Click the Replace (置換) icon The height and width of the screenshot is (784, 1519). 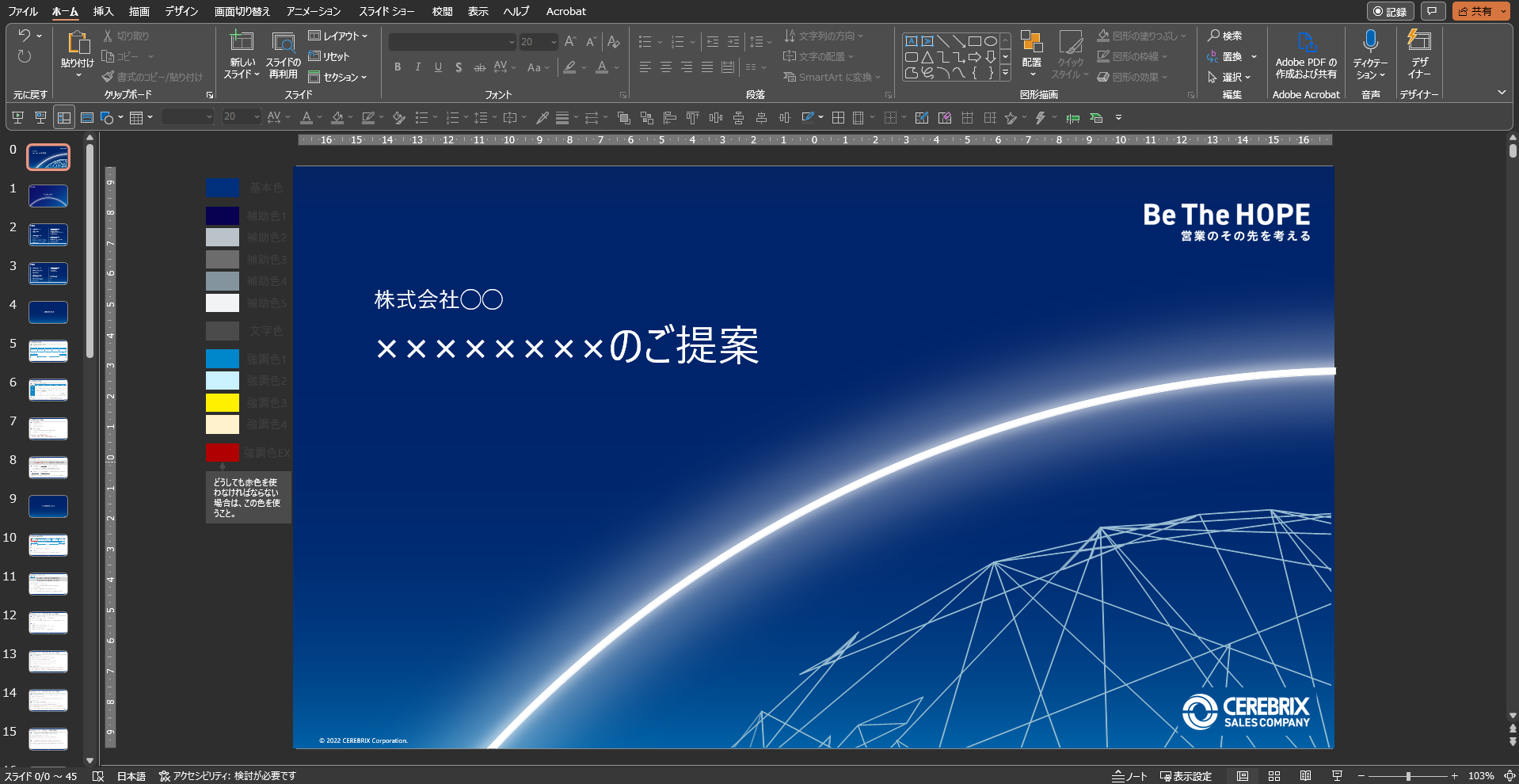click(x=1213, y=56)
